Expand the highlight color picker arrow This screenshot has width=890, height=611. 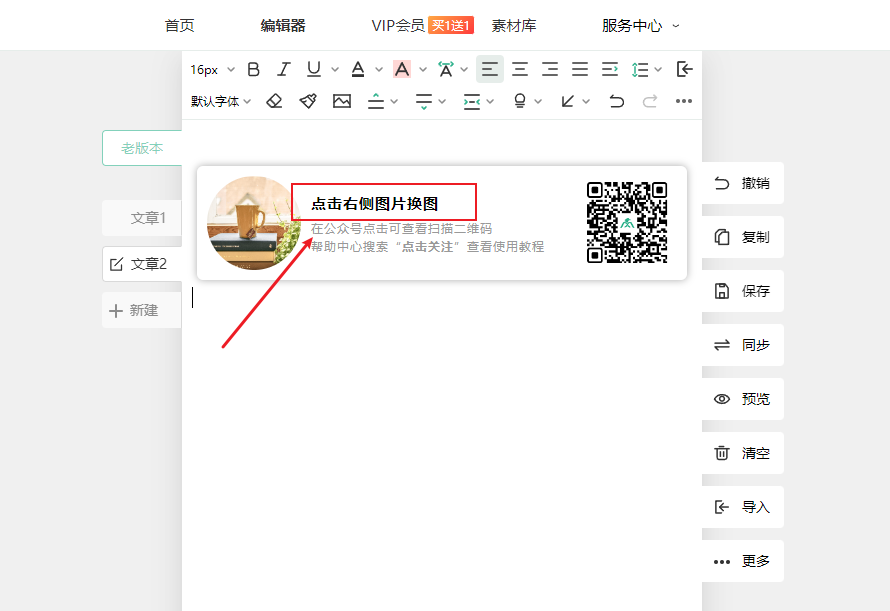pyautogui.click(x=423, y=69)
